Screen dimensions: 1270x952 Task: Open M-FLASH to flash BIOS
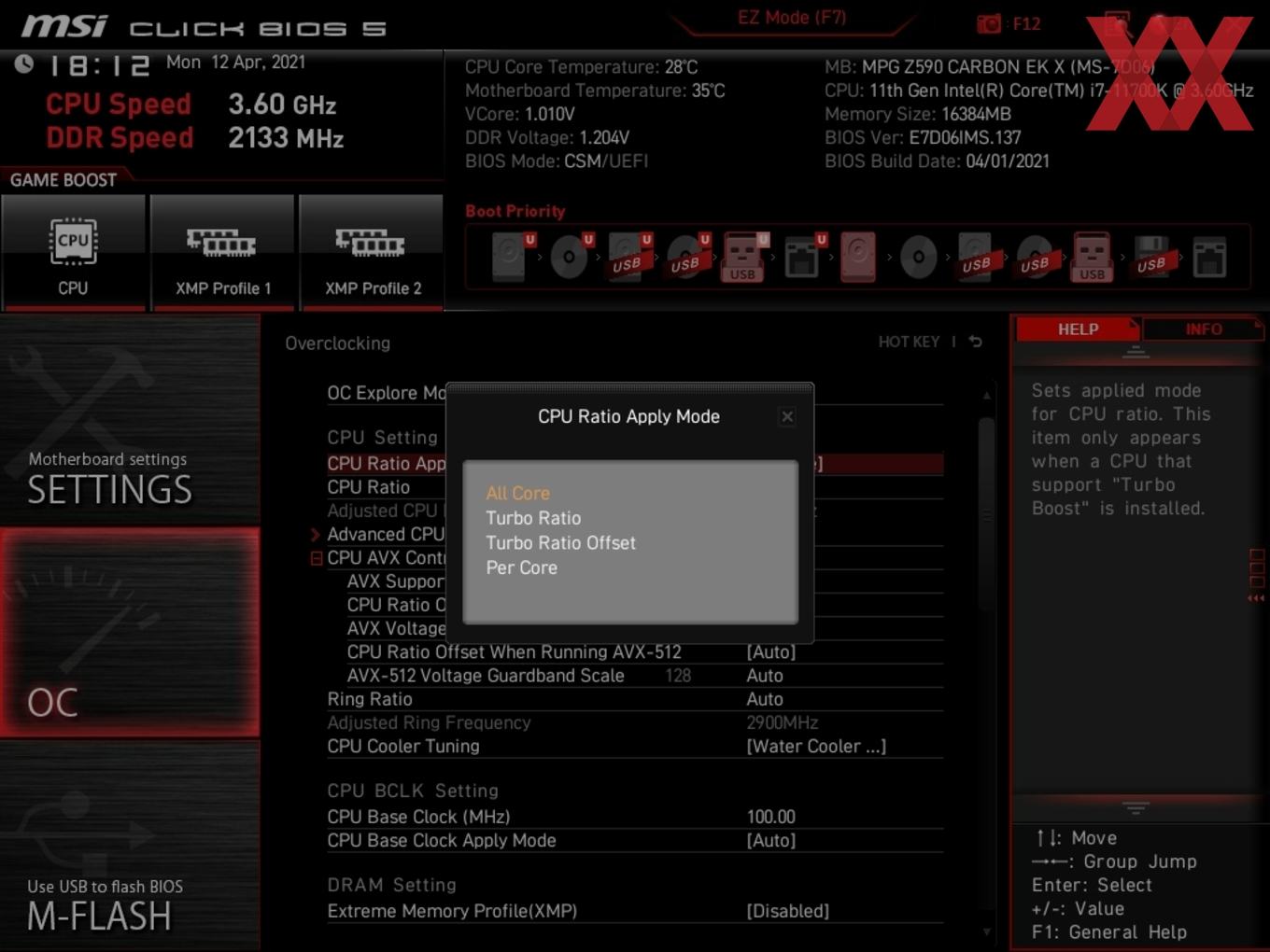130,846
